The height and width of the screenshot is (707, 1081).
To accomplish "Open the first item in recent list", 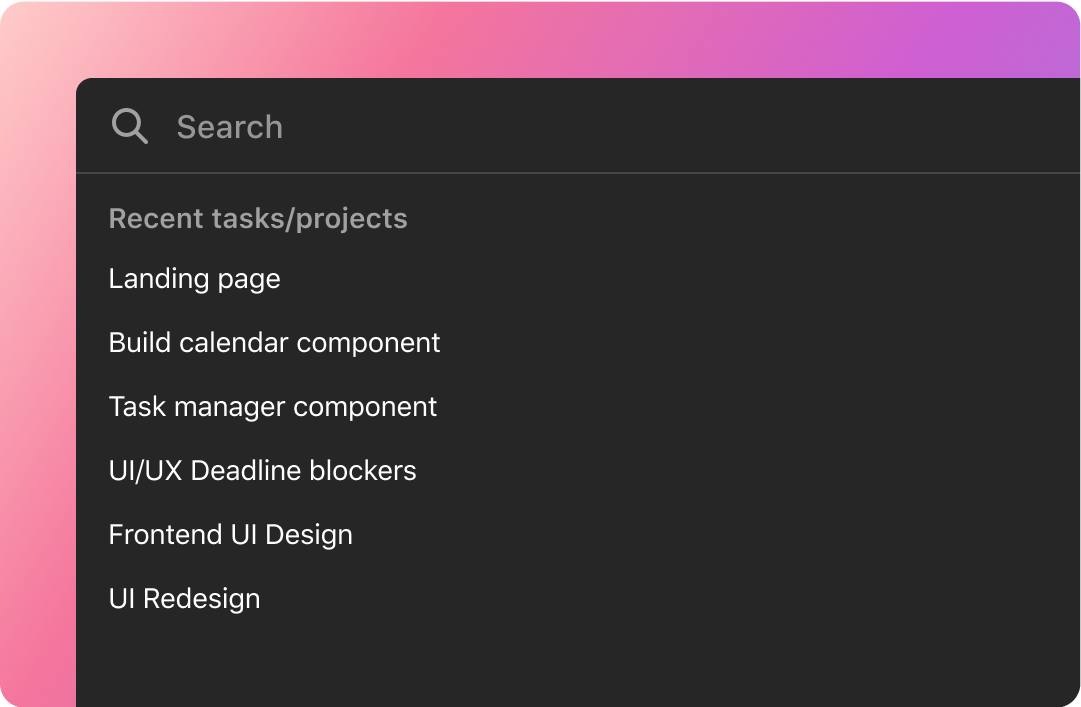I will point(194,279).
